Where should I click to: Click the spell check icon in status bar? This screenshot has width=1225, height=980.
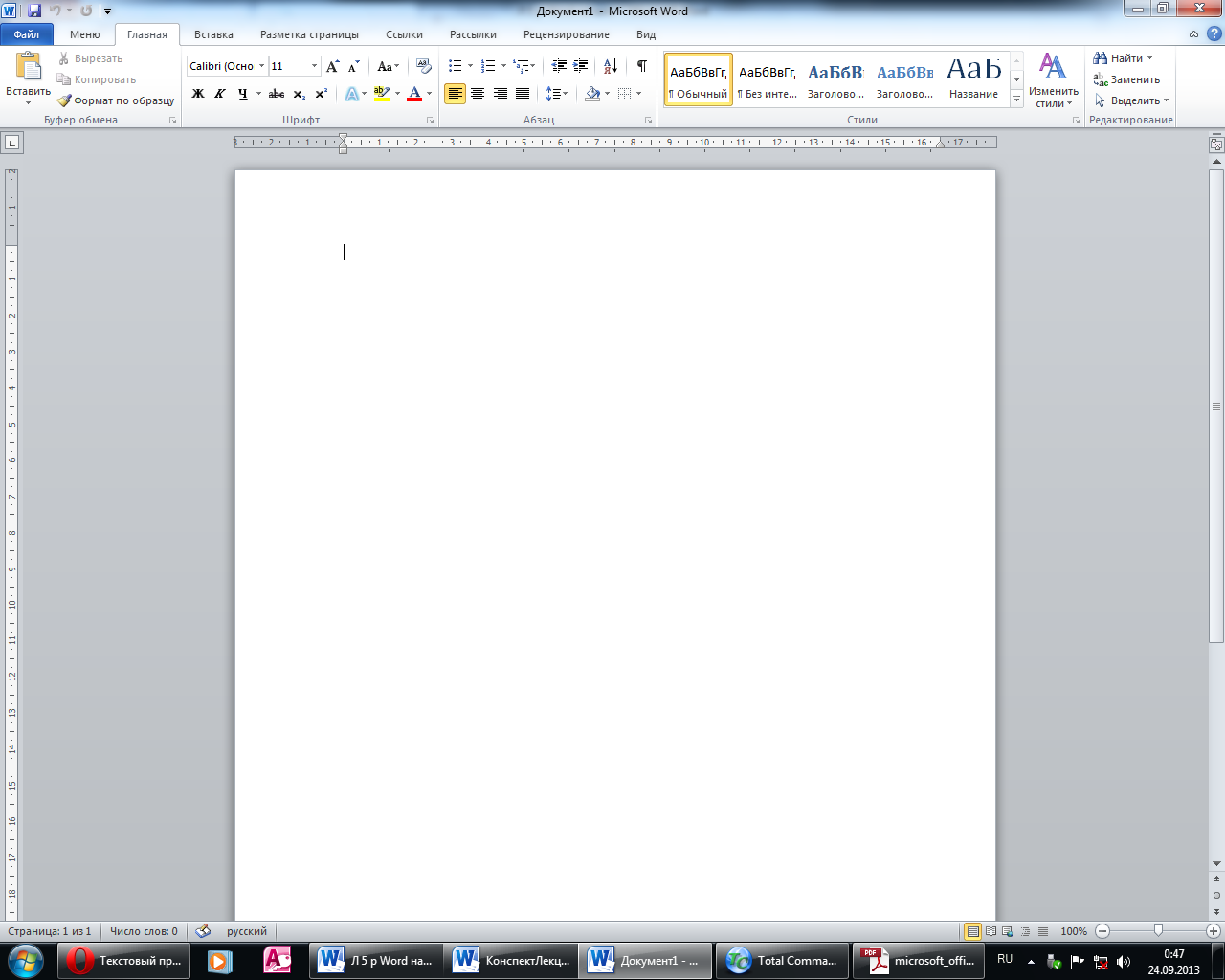[203, 930]
